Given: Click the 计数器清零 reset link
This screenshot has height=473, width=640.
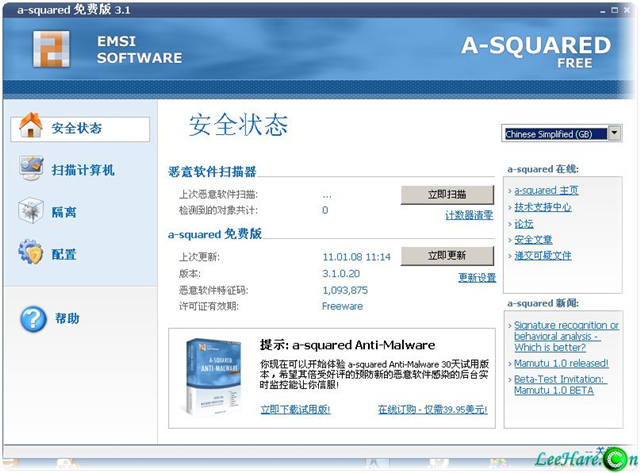Looking at the screenshot, I should click(x=469, y=215).
